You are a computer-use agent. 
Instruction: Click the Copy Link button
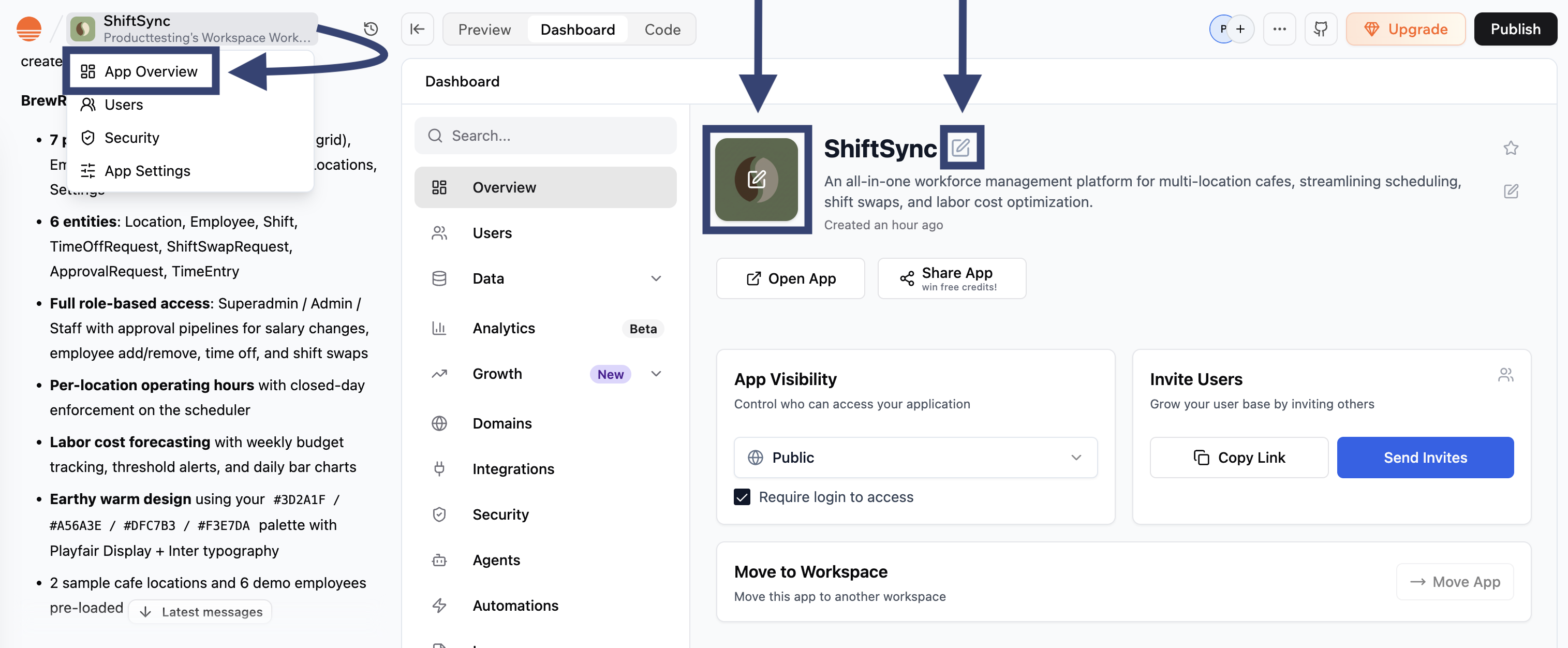click(1239, 458)
